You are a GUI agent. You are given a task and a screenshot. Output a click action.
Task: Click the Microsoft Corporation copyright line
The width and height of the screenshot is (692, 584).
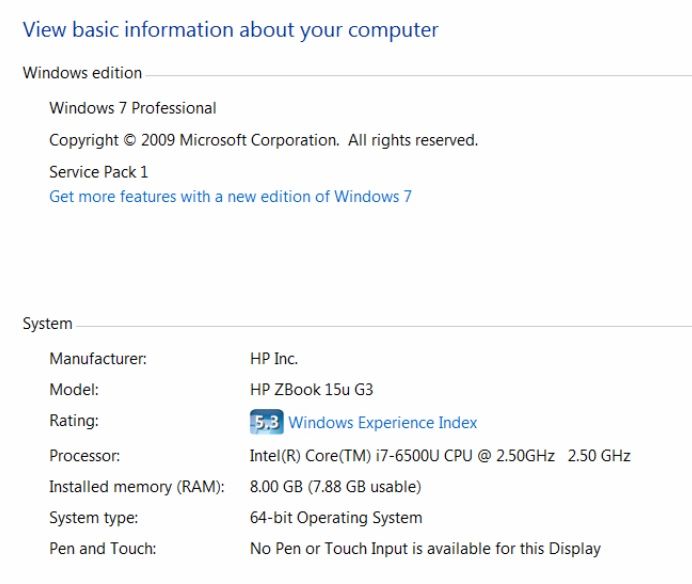click(263, 140)
